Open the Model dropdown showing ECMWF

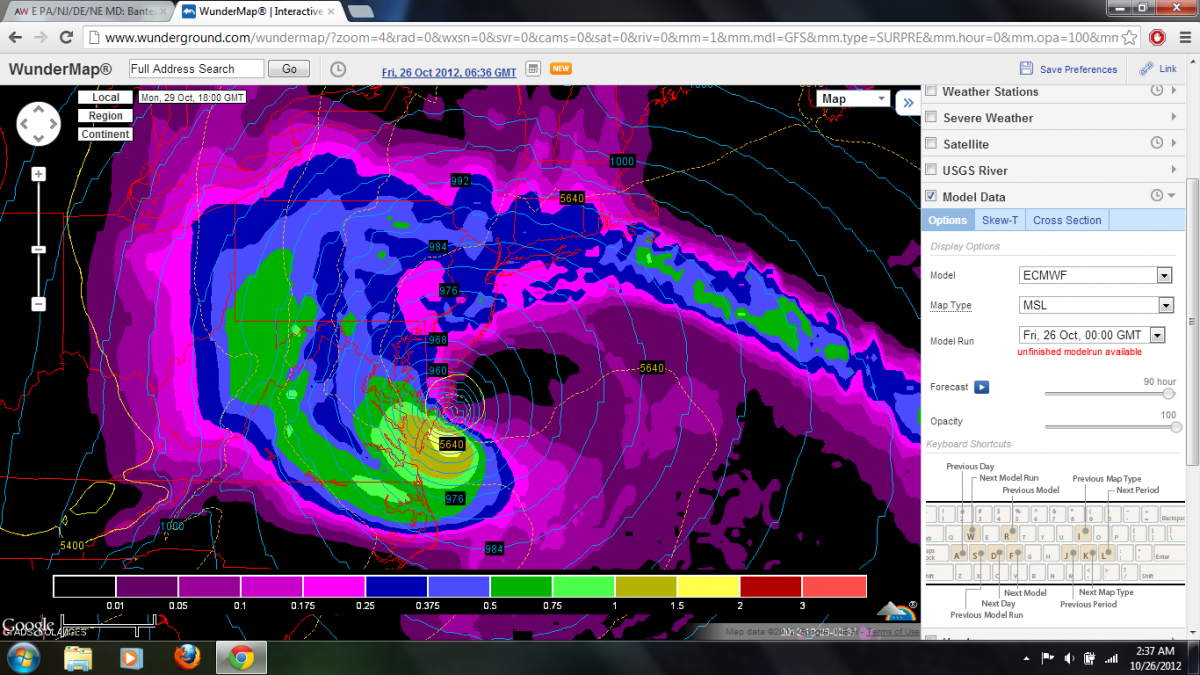pos(1095,275)
